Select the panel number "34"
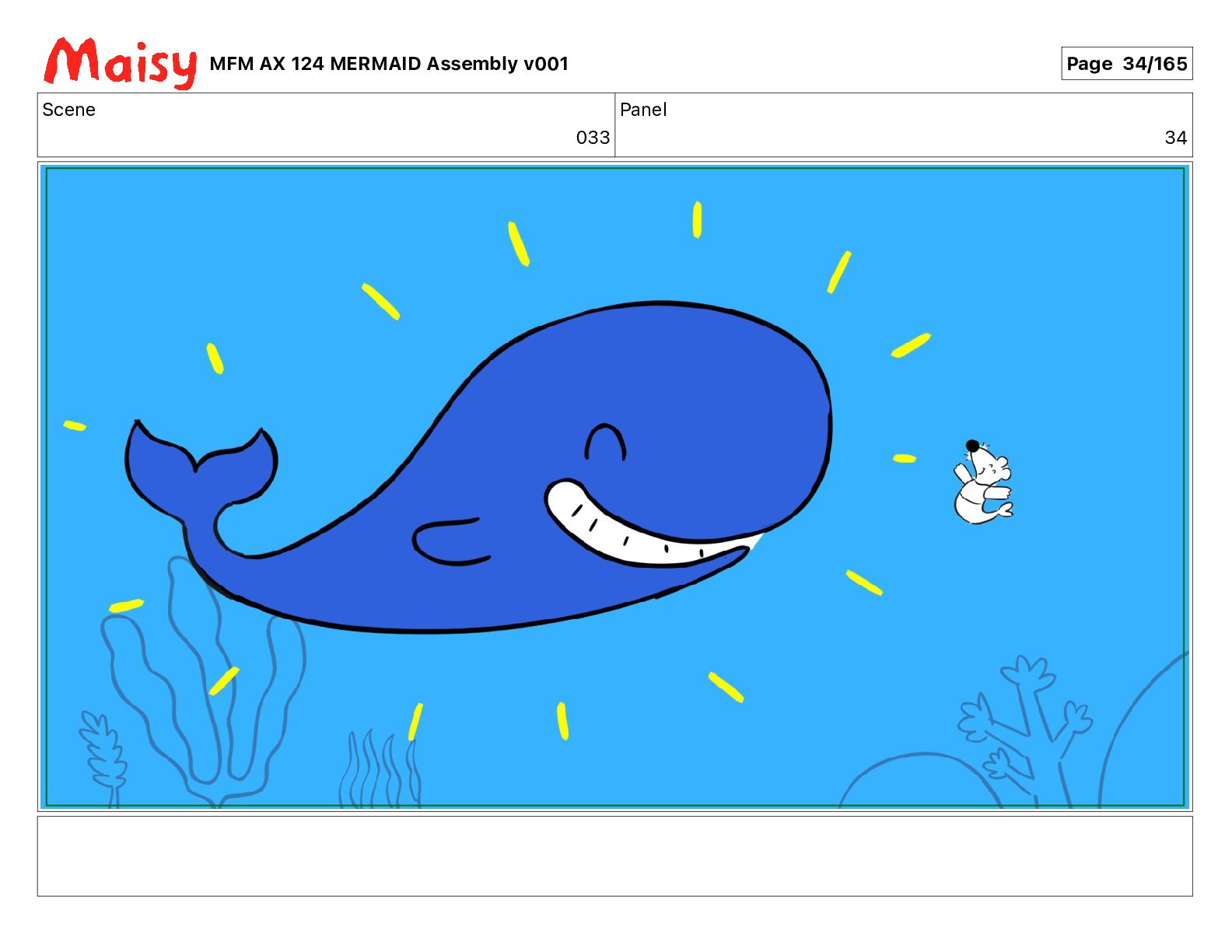This screenshot has height=952, width=1232. click(x=1175, y=138)
